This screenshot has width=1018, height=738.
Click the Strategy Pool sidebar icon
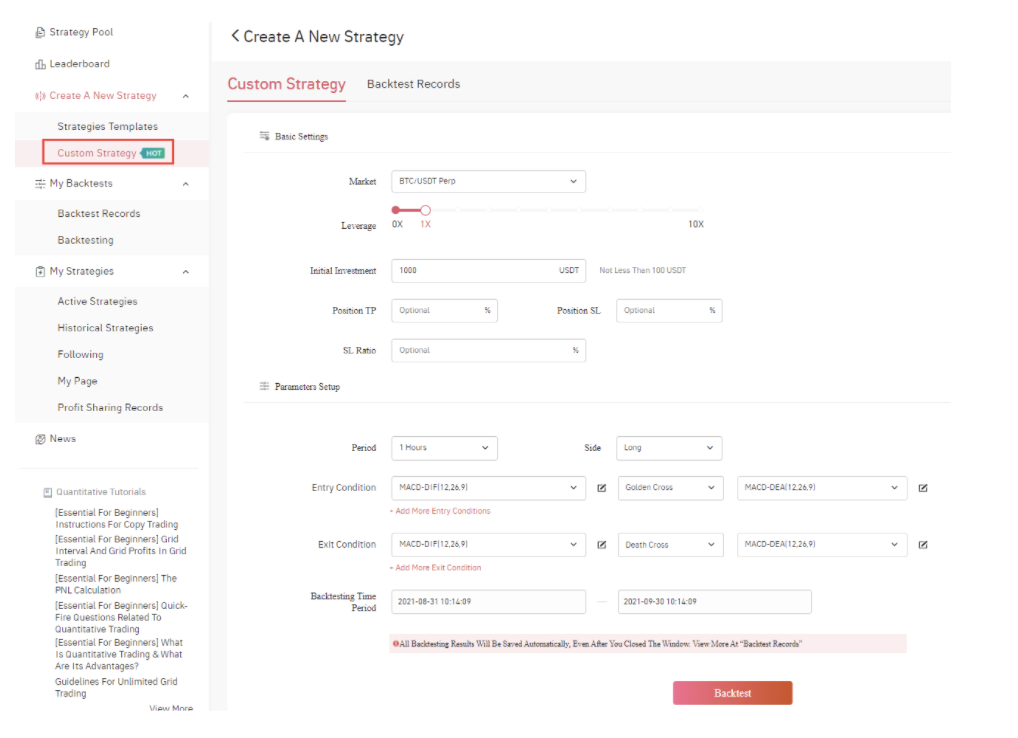point(40,33)
